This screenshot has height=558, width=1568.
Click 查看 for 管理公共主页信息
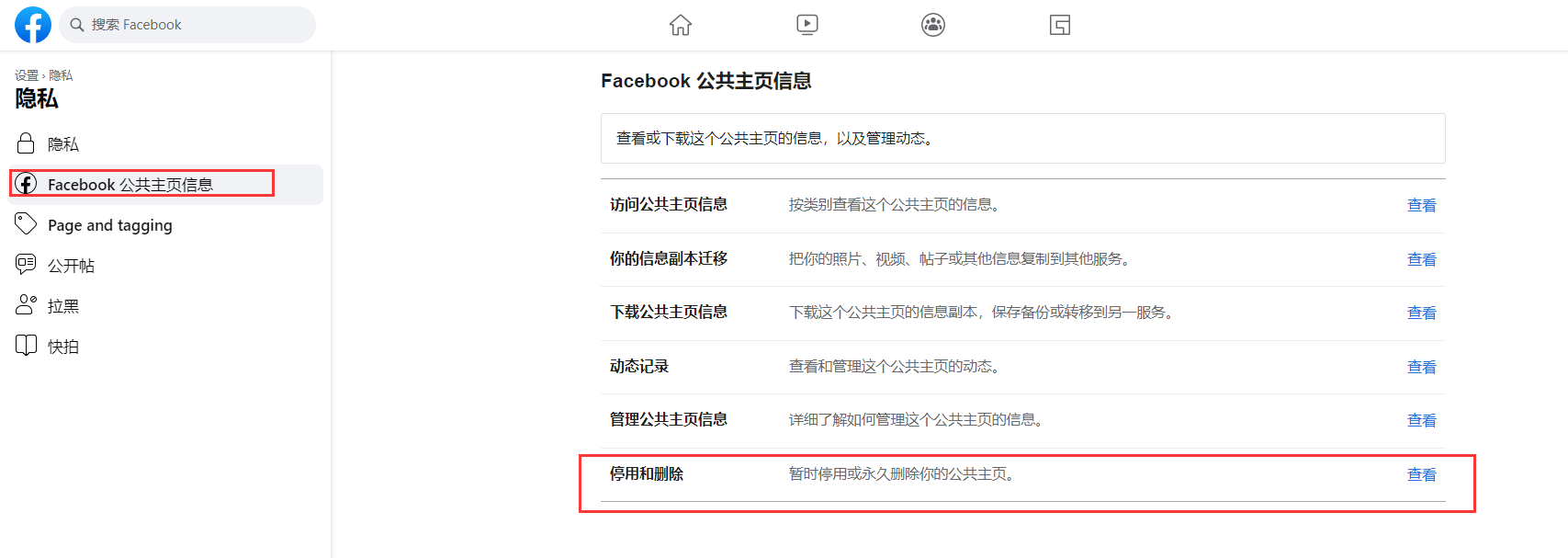pos(1422,420)
